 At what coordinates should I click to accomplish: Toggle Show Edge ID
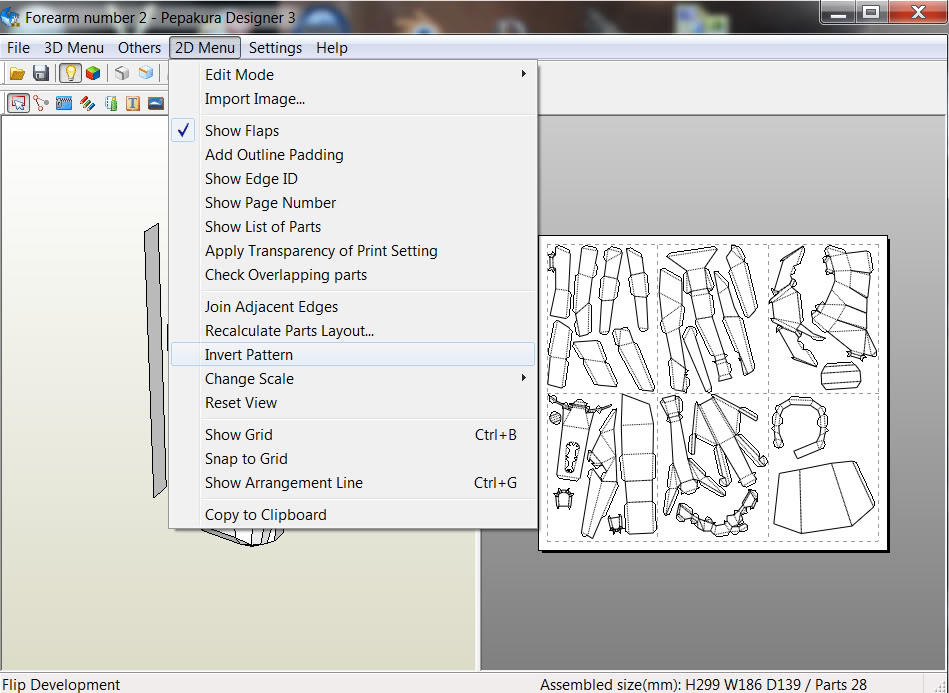353,179
